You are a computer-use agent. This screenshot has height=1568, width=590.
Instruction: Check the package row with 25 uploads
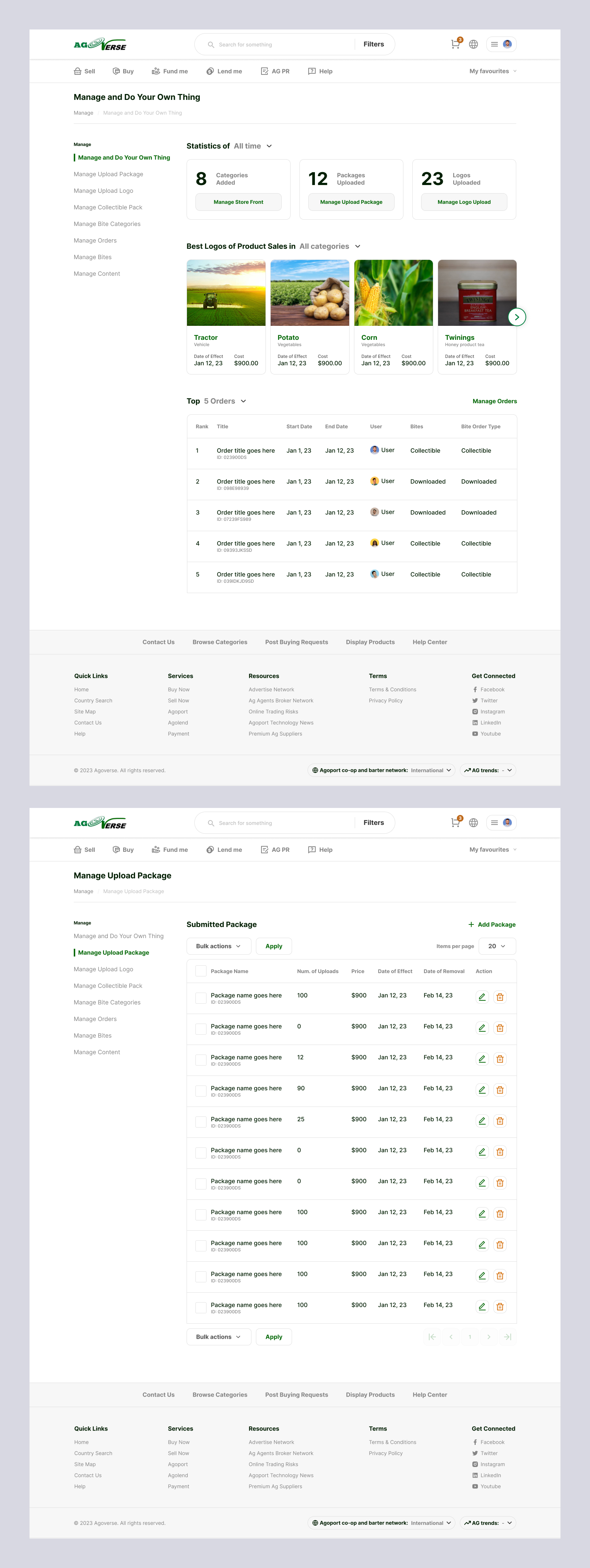point(200,1122)
